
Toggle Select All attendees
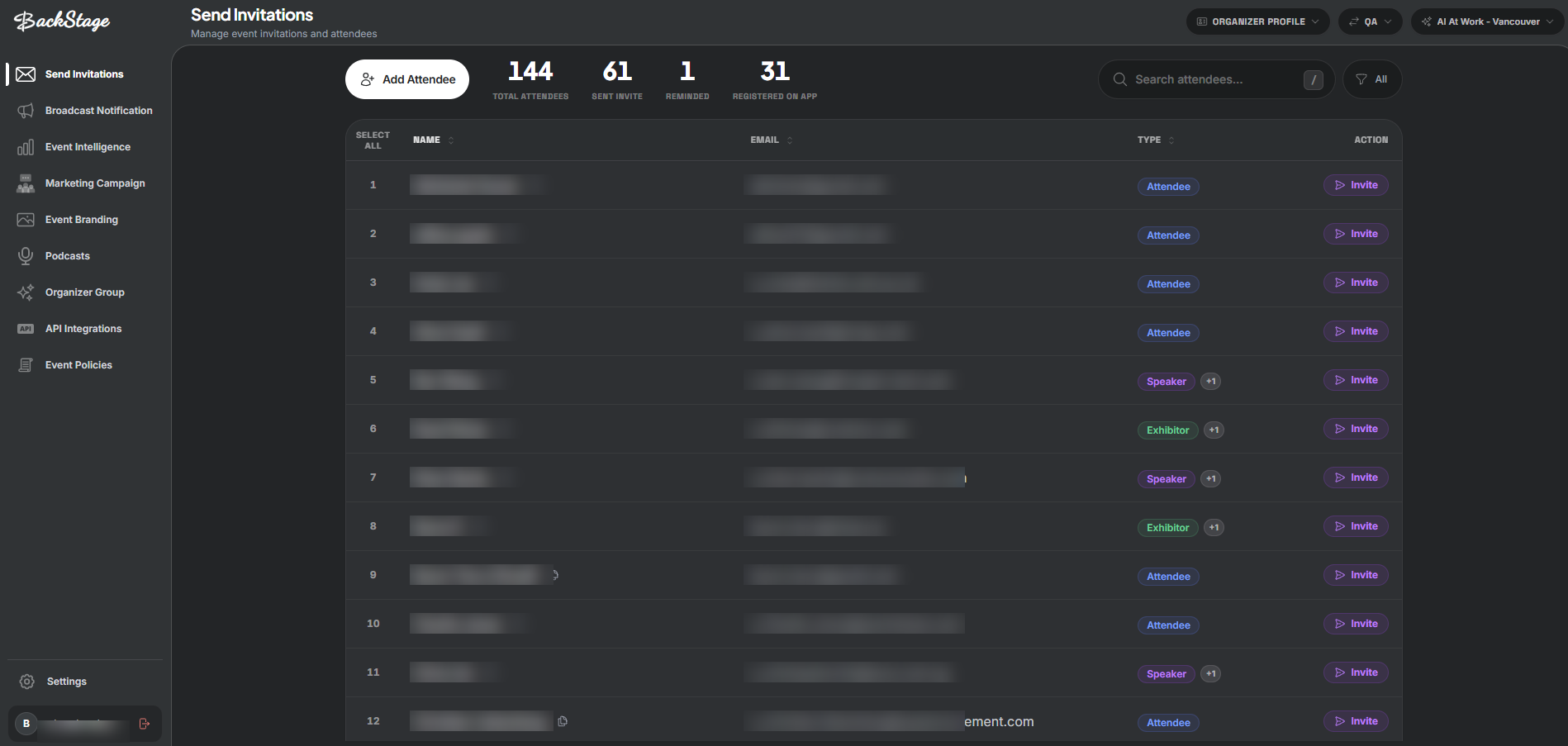pyautogui.click(x=373, y=140)
